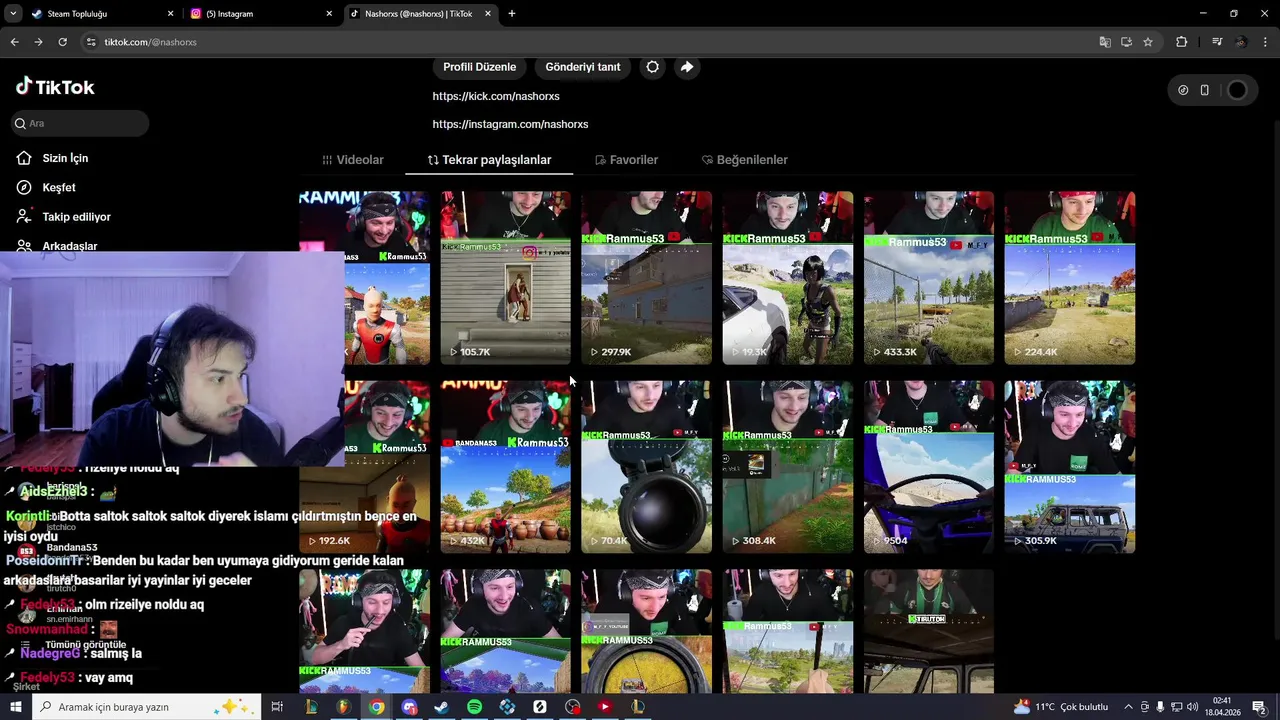The height and width of the screenshot is (720, 1280).
Task: Open TikTok profile settings gear
Action: 652,67
